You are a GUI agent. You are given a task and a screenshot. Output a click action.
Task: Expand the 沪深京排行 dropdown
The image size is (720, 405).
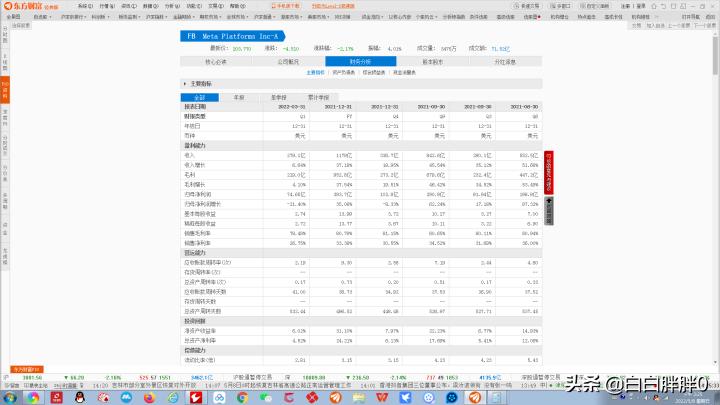pos(73,17)
